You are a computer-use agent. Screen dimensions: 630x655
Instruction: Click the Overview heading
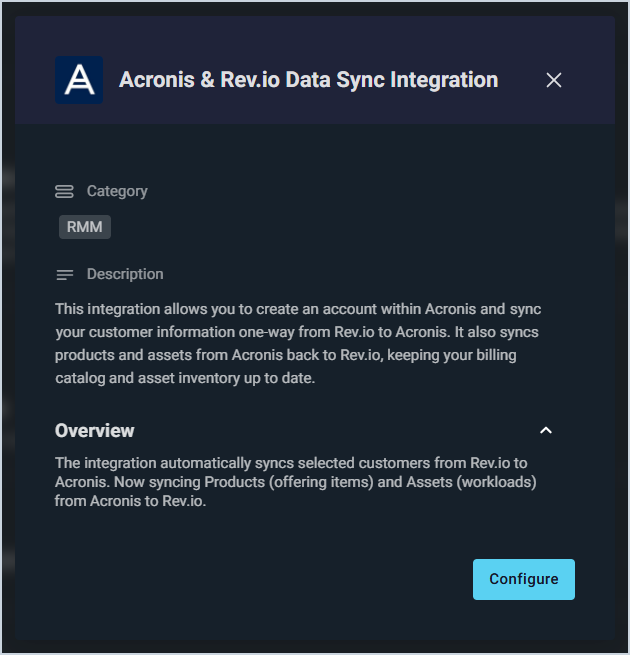(x=95, y=431)
